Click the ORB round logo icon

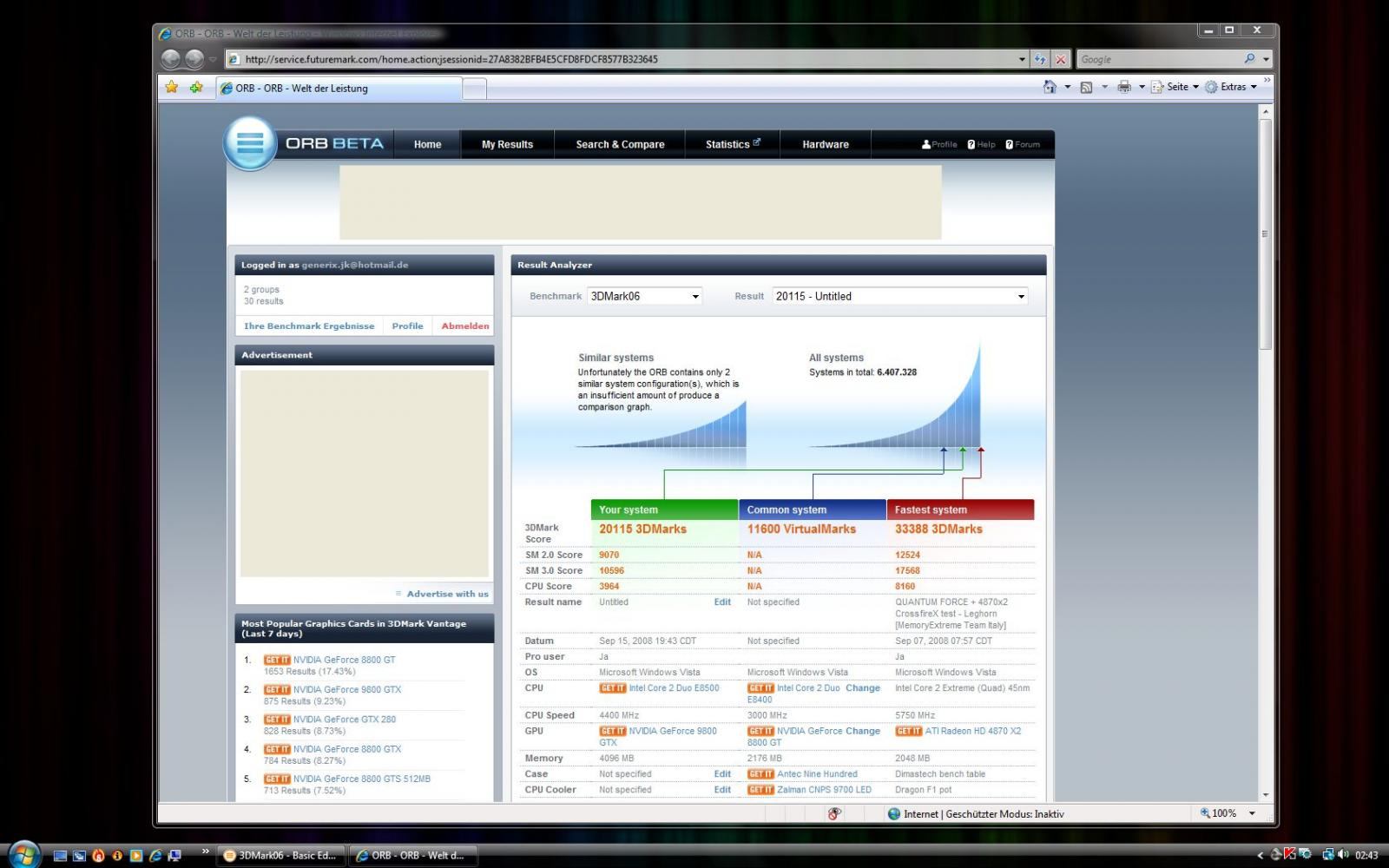click(250, 142)
